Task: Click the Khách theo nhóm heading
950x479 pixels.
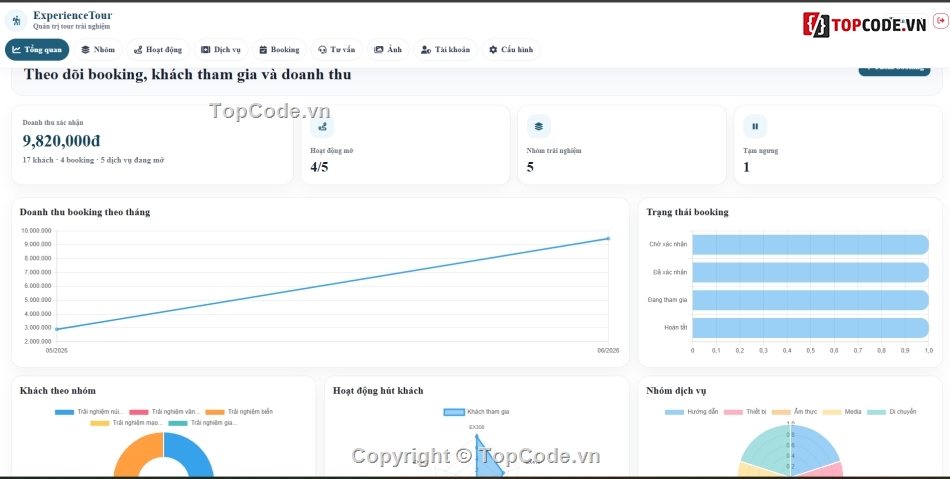Action: point(58,391)
